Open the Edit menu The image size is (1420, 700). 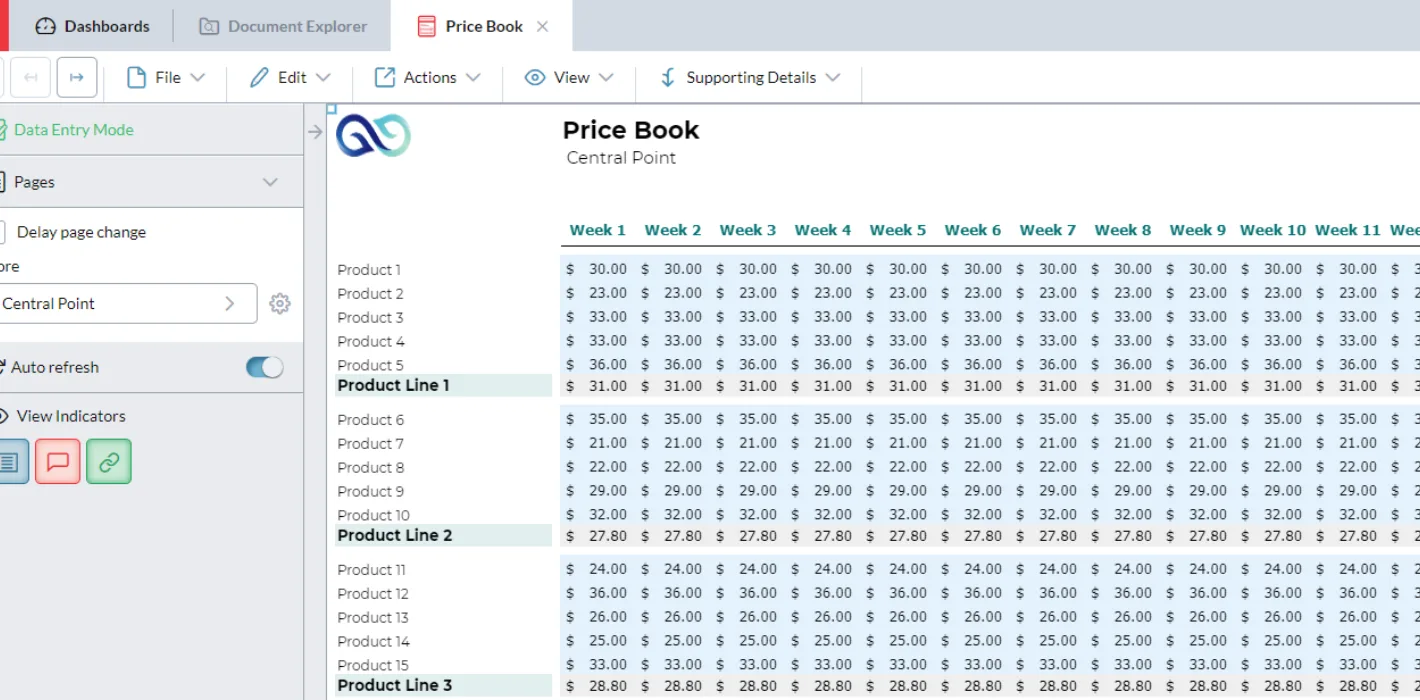(290, 77)
